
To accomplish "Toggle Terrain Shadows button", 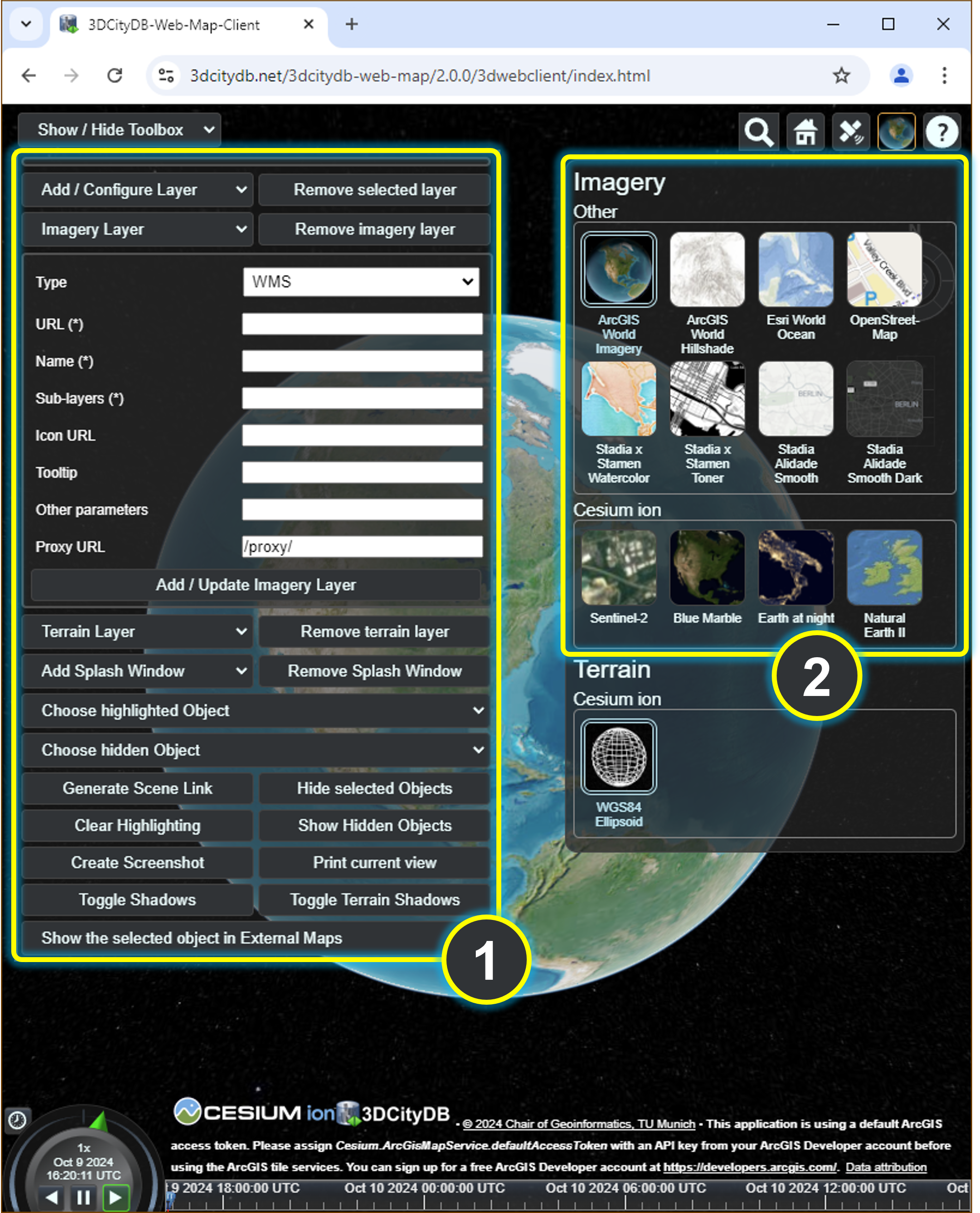I will 375,900.
